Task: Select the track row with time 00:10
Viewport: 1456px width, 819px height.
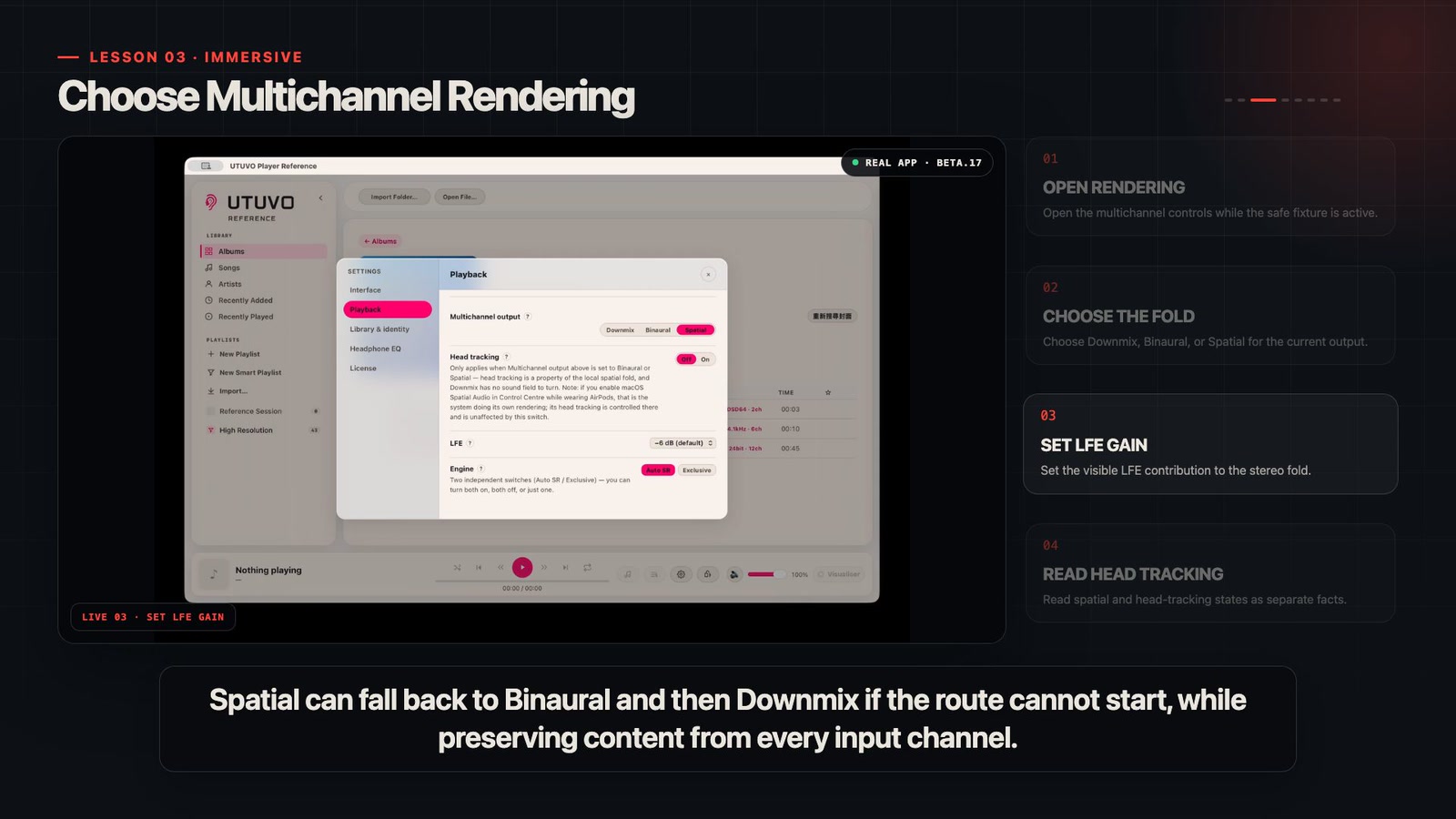Action: pyautogui.click(x=792, y=429)
